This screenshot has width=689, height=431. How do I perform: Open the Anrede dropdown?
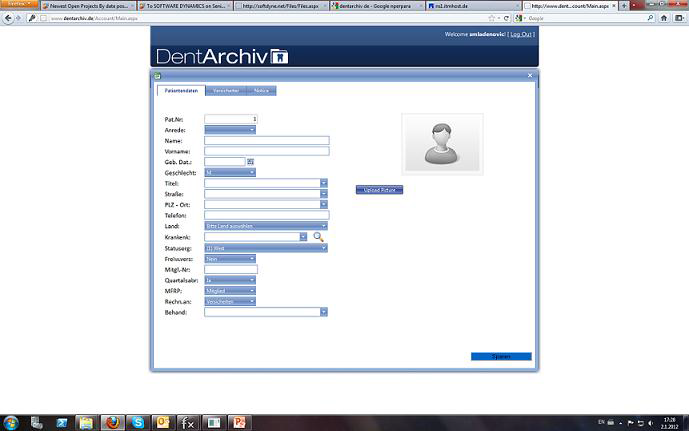pyautogui.click(x=230, y=130)
